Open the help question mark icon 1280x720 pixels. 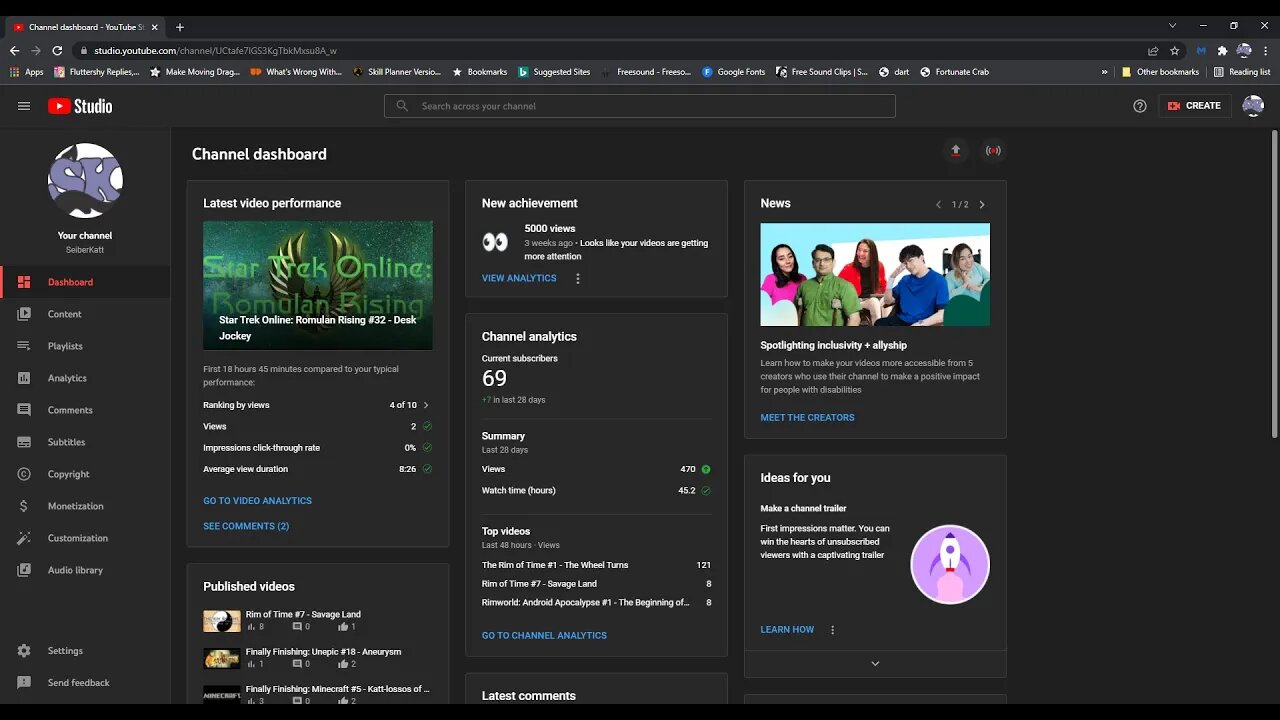pyautogui.click(x=1140, y=106)
